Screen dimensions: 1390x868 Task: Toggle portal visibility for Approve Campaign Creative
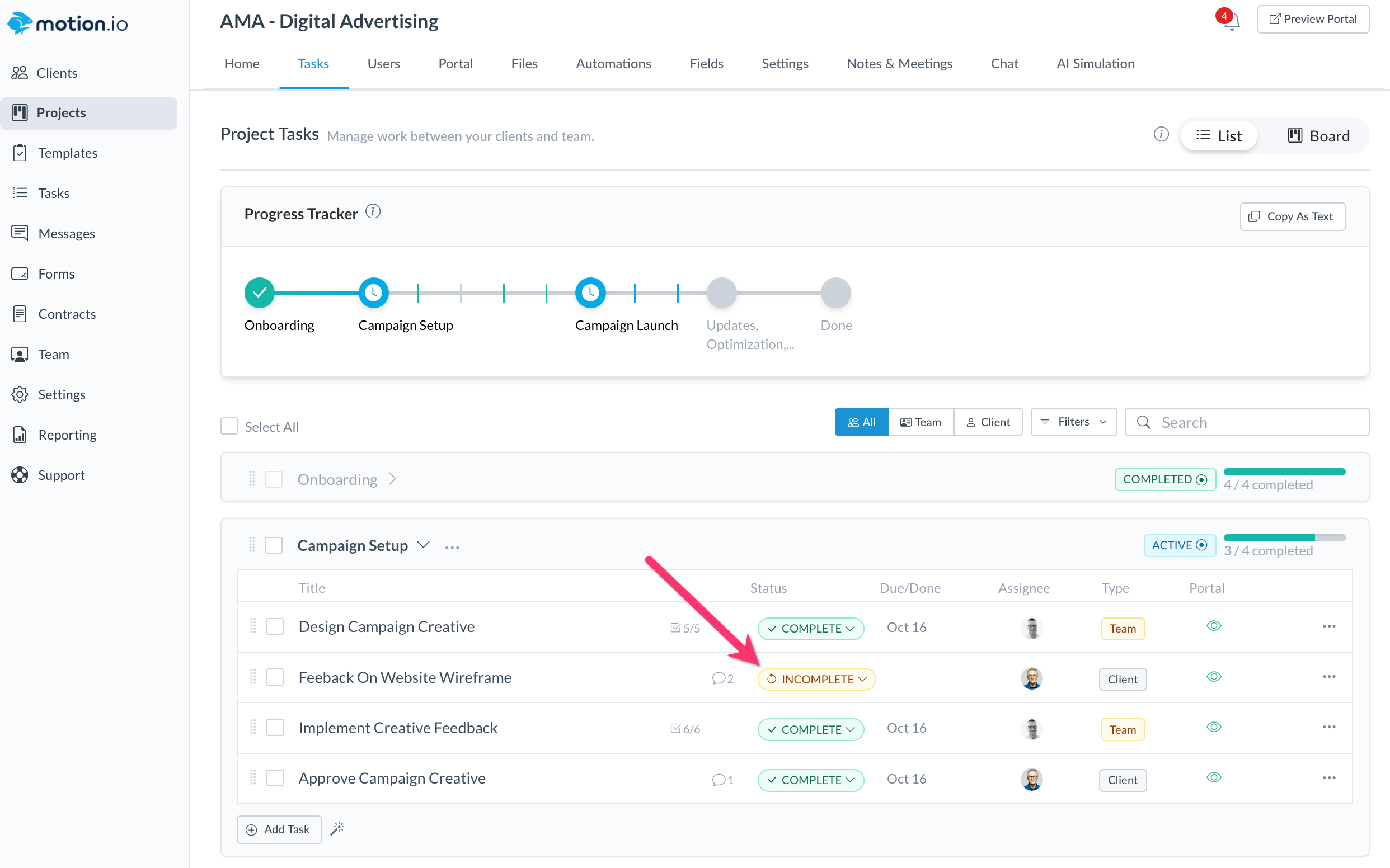[1213, 777]
